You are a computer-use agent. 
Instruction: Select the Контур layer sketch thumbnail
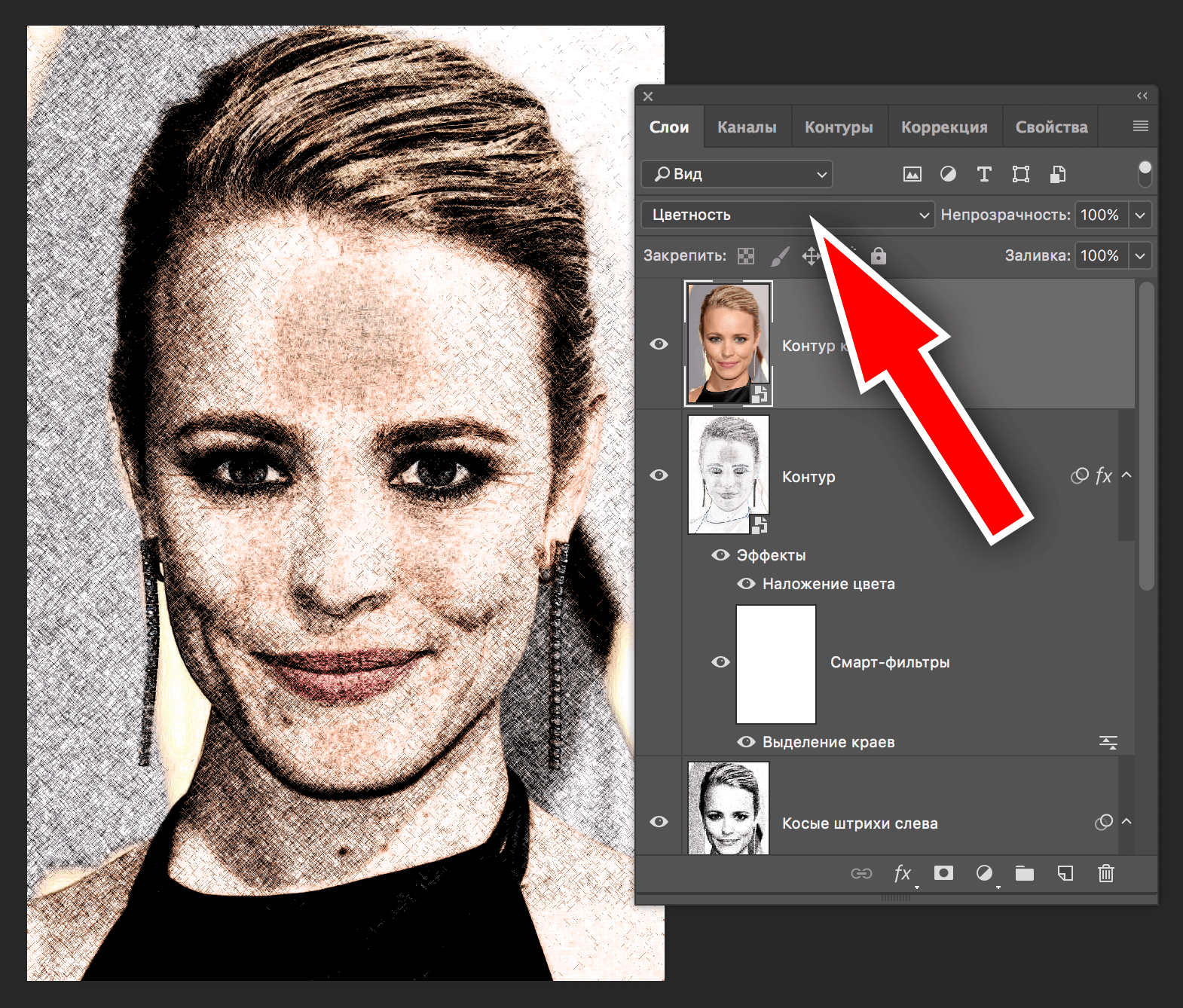click(x=728, y=475)
